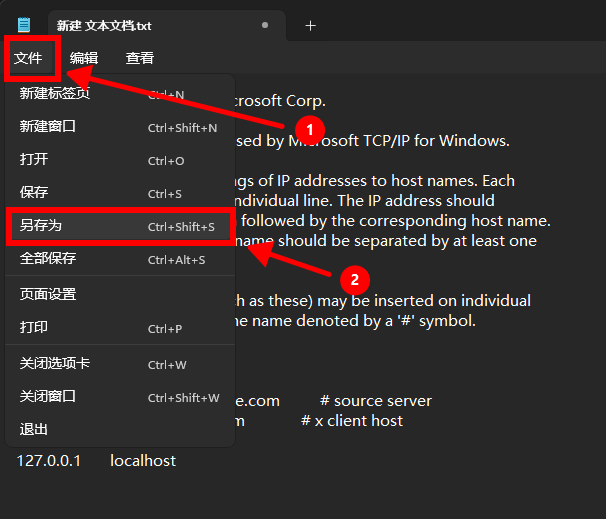Click the Notepad app icon in title bar
Screen dimensions: 606x519
click(x=24, y=25)
